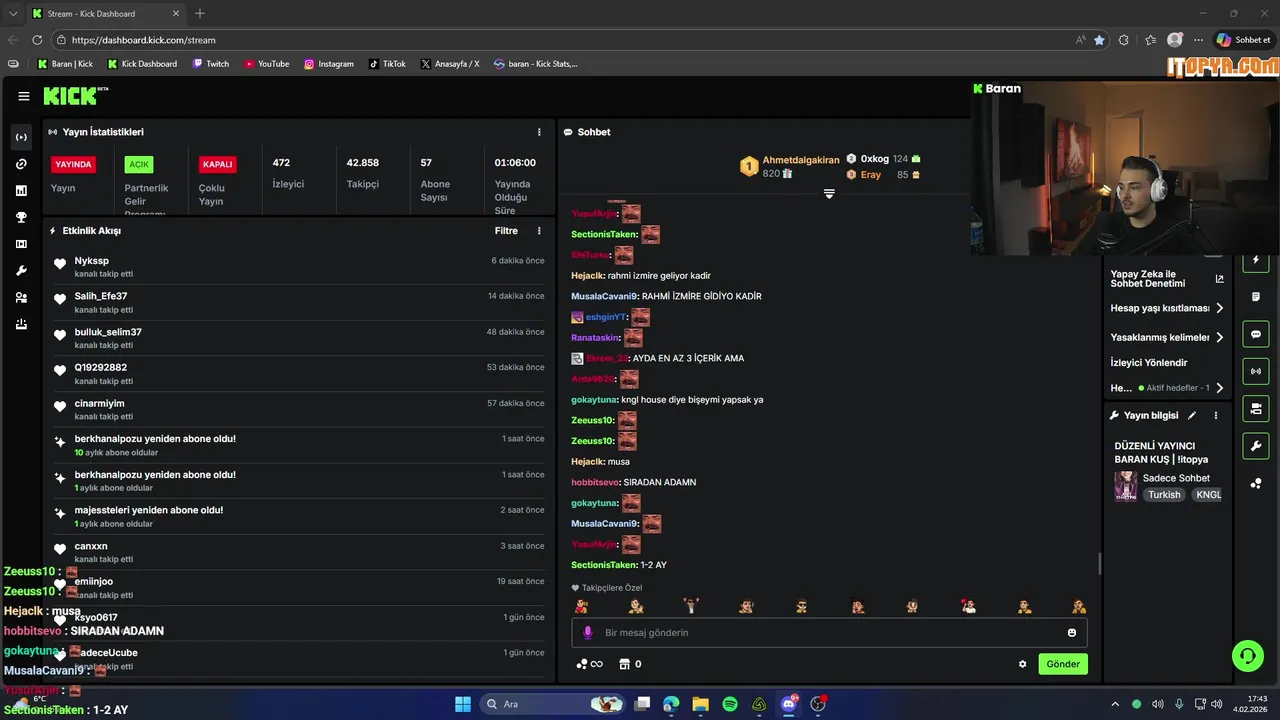Toggle the document widget in right rail
This screenshot has width=1280, height=720.
pos(1256,297)
